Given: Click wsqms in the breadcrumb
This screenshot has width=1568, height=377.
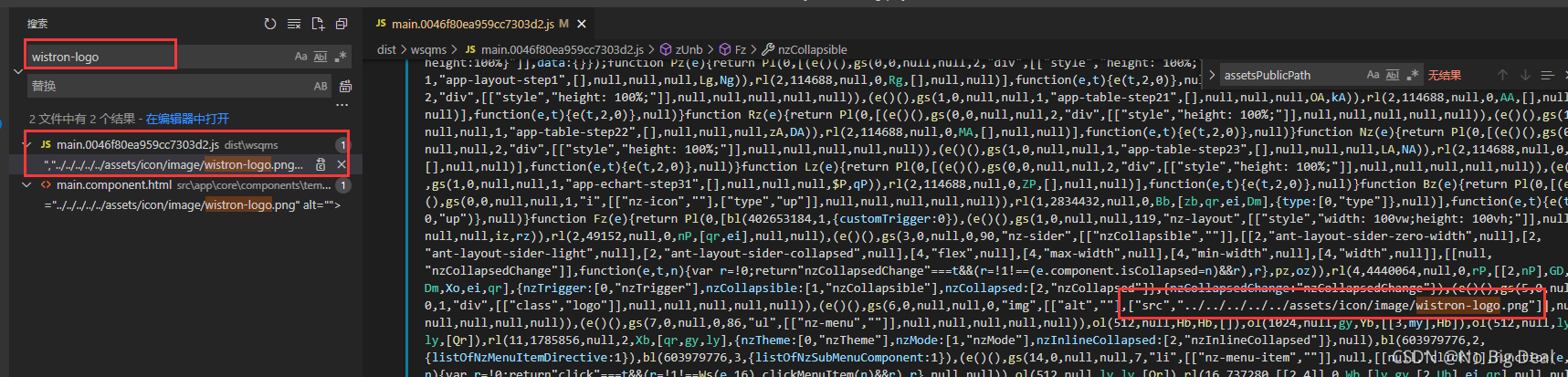Looking at the screenshot, I should [x=428, y=49].
